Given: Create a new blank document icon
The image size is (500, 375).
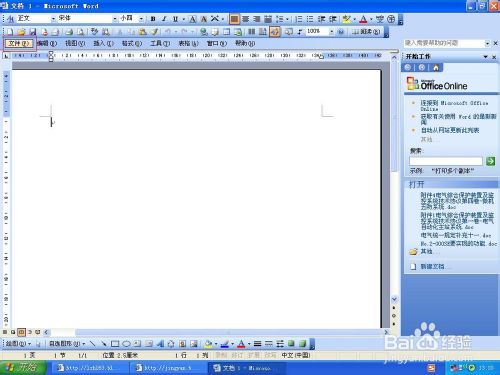Looking at the screenshot, I should pyautogui.click(x=10, y=32).
